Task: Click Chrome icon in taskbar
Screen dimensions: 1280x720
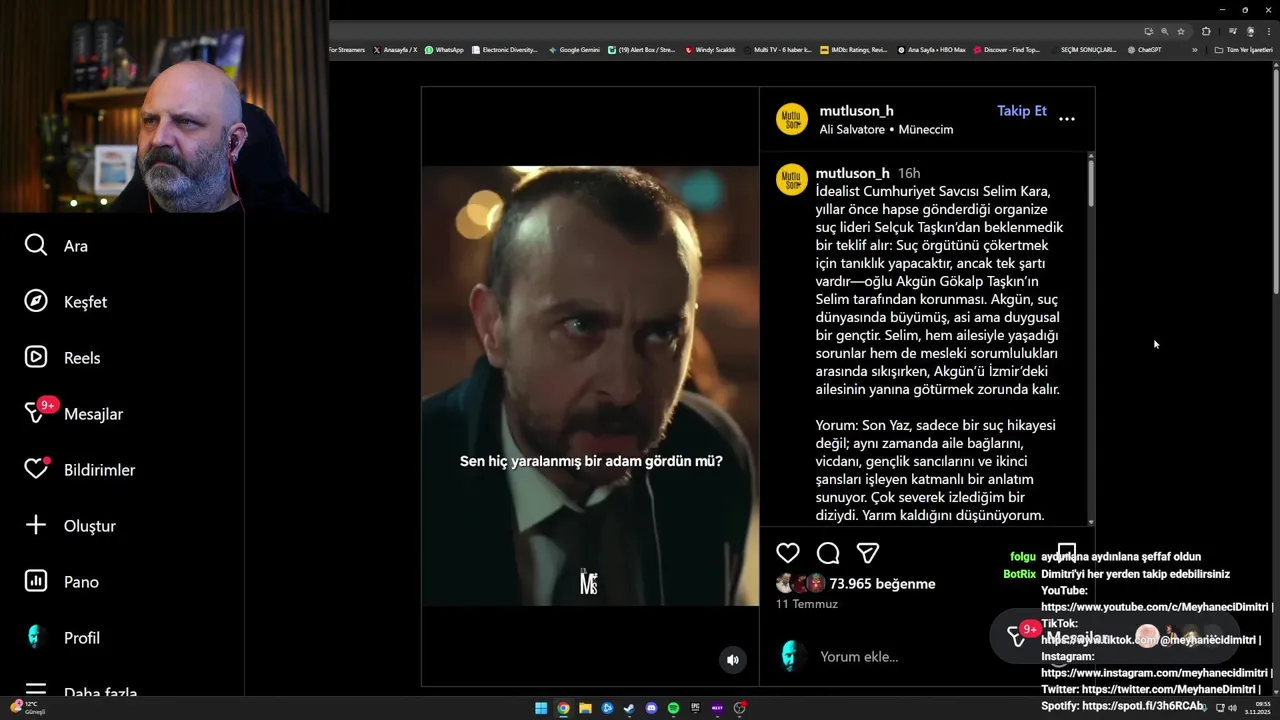Action: point(563,708)
